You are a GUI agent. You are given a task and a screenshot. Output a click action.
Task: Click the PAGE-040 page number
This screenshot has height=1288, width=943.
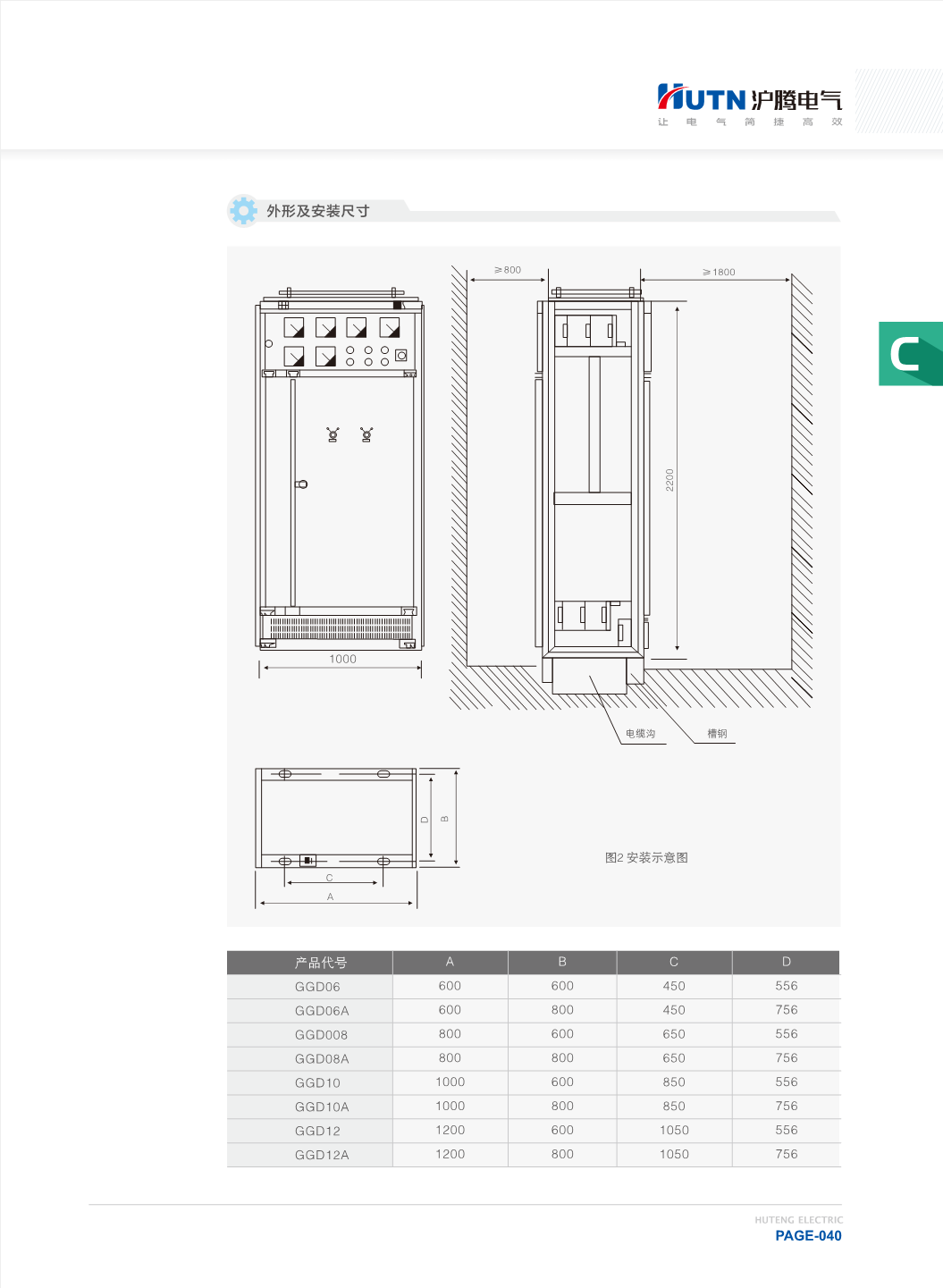click(x=808, y=1236)
